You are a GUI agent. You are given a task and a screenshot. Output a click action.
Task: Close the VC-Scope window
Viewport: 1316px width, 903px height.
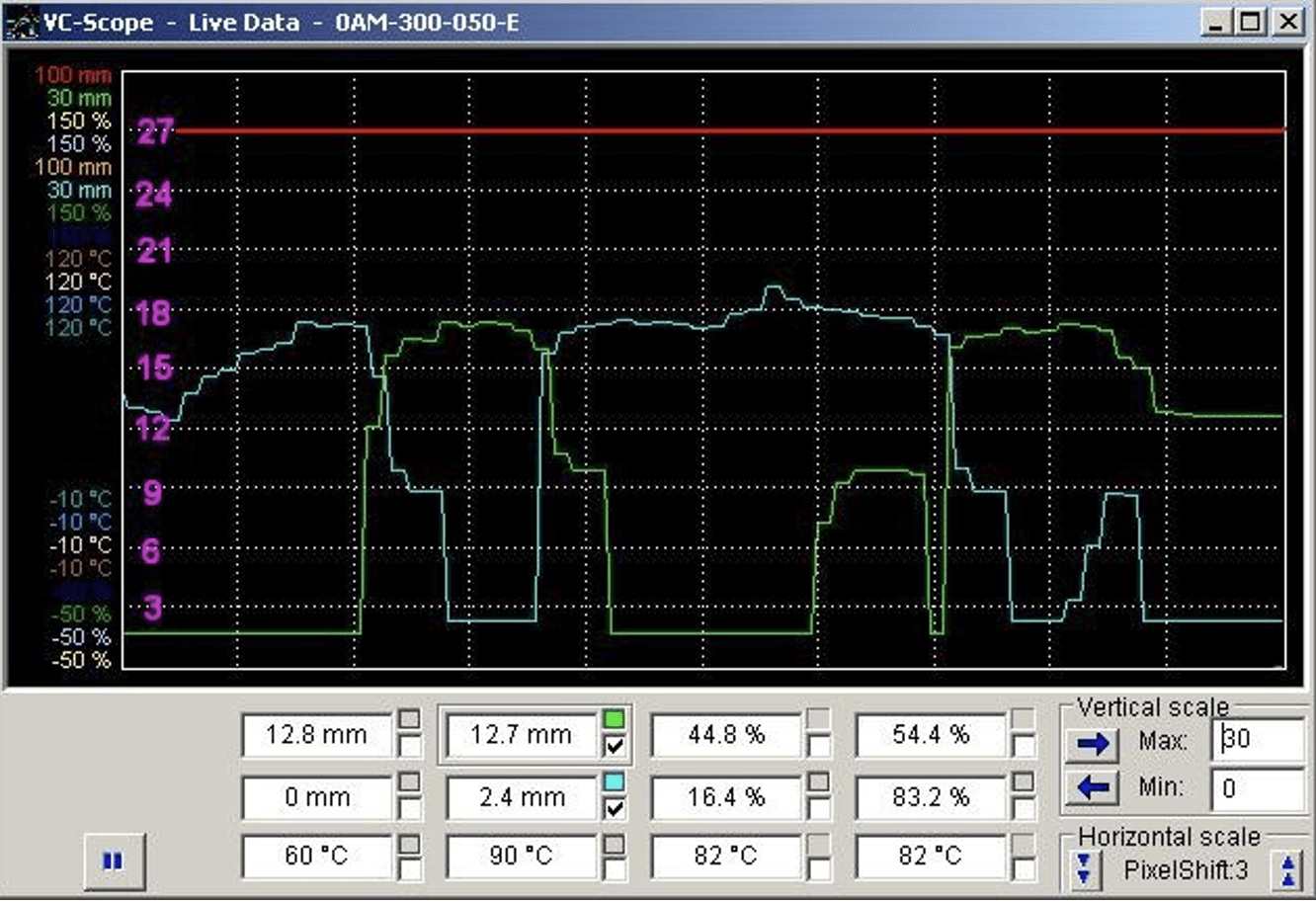coord(1287,22)
